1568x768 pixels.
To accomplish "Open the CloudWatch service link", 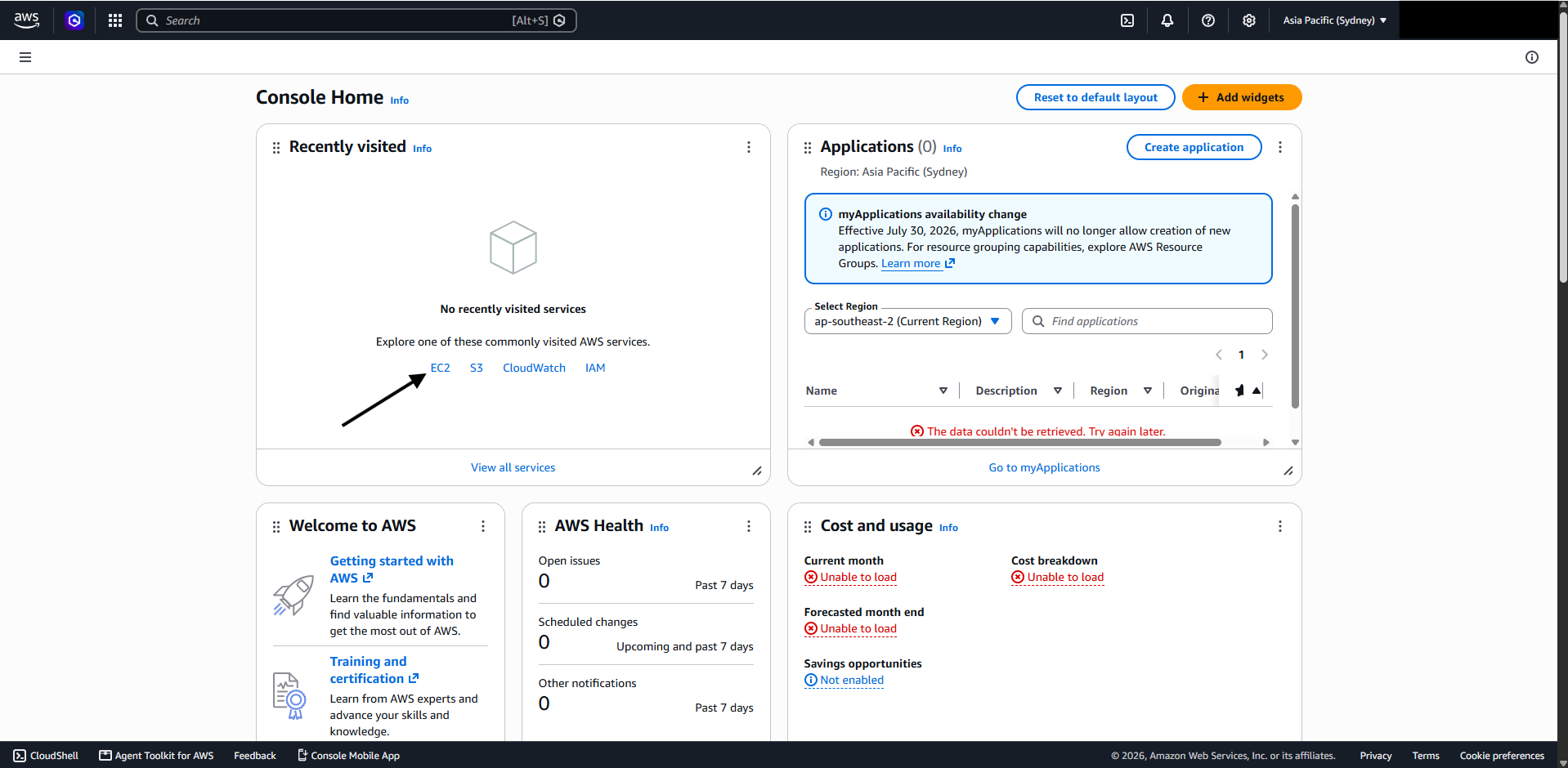I will (534, 368).
